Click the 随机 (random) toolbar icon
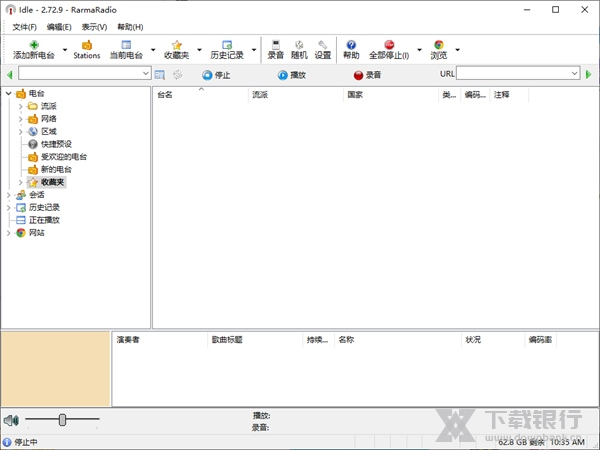Viewport: 600px width, 450px height. coord(299,46)
